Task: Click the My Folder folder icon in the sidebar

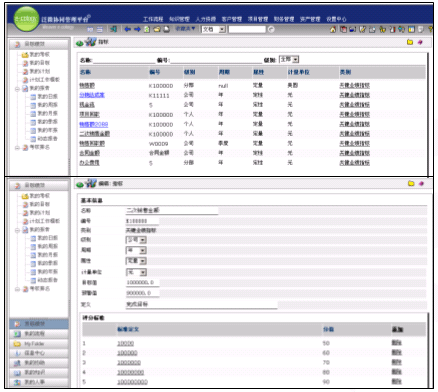Action: tap(17, 344)
